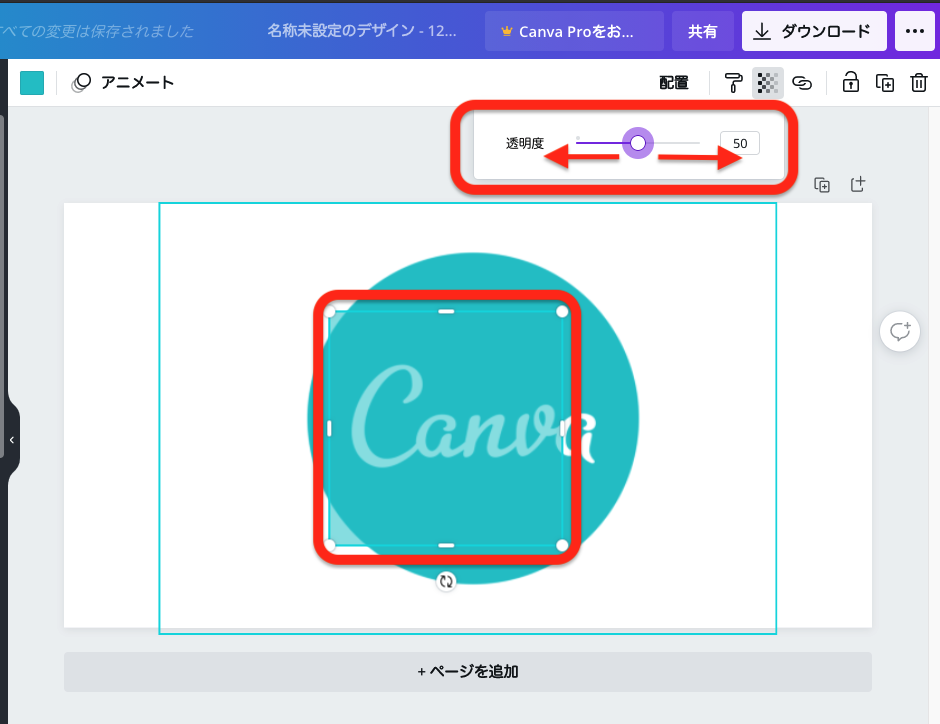Click the bottom-right corner handle of square
The width and height of the screenshot is (940, 724).
click(562, 545)
